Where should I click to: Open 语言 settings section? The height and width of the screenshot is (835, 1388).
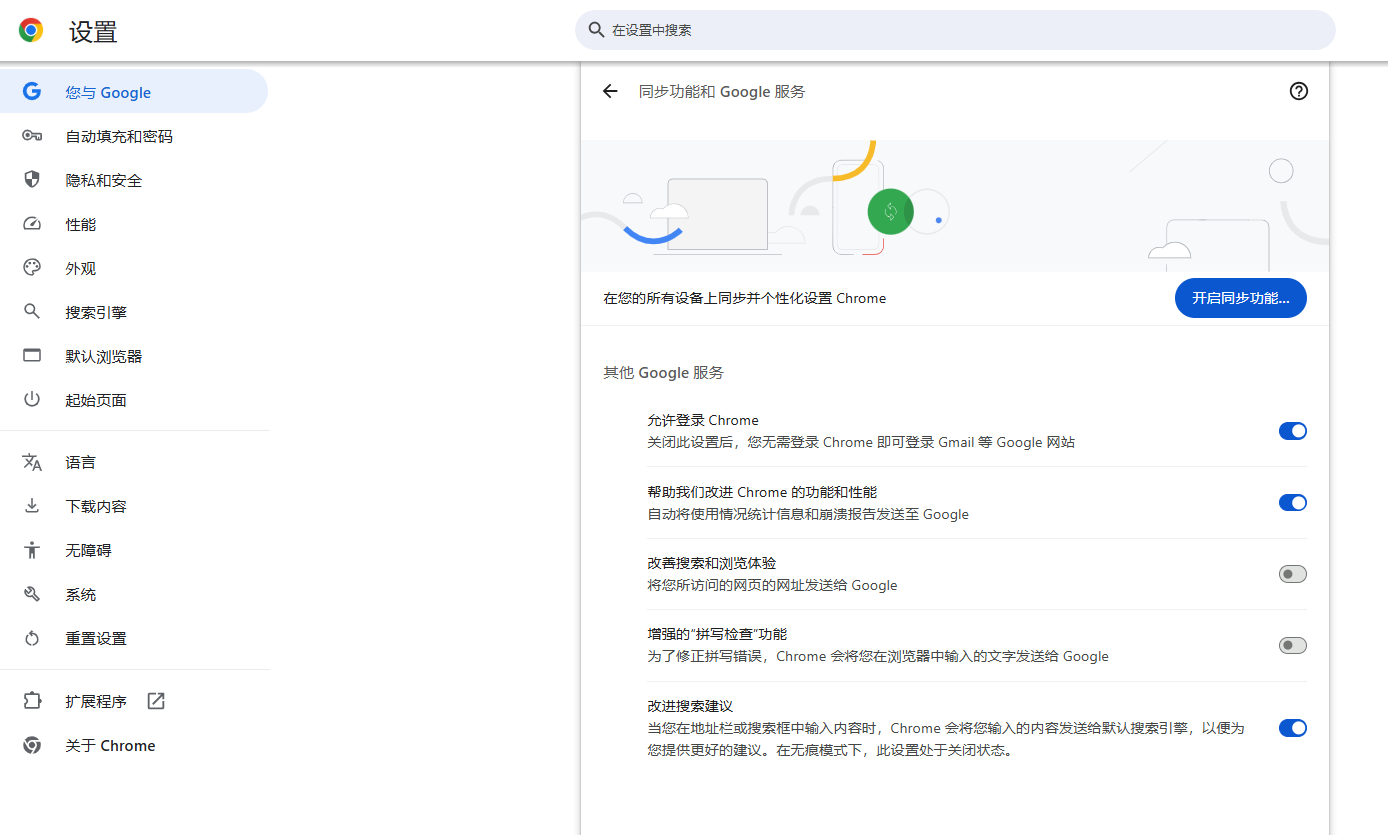[134, 462]
